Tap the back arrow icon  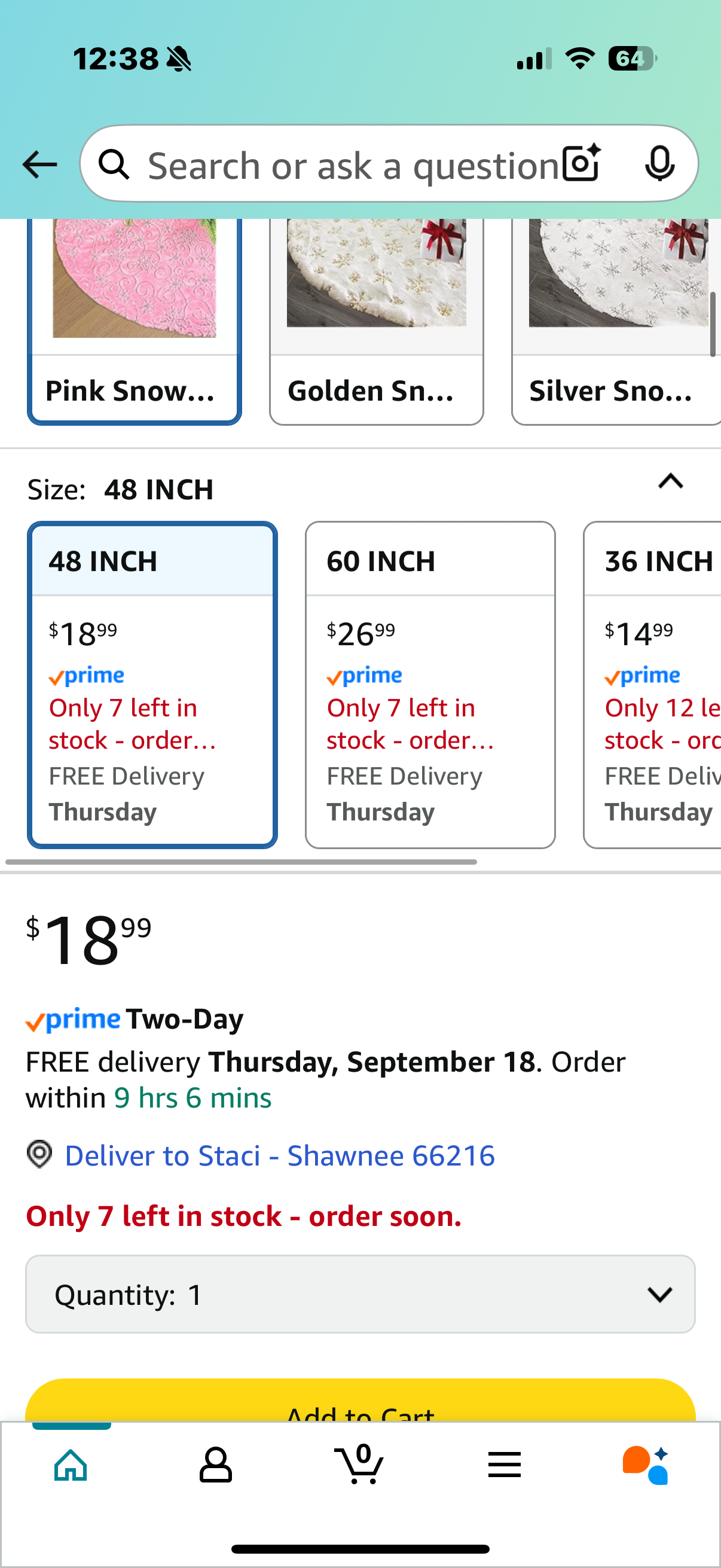pyautogui.click(x=39, y=164)
